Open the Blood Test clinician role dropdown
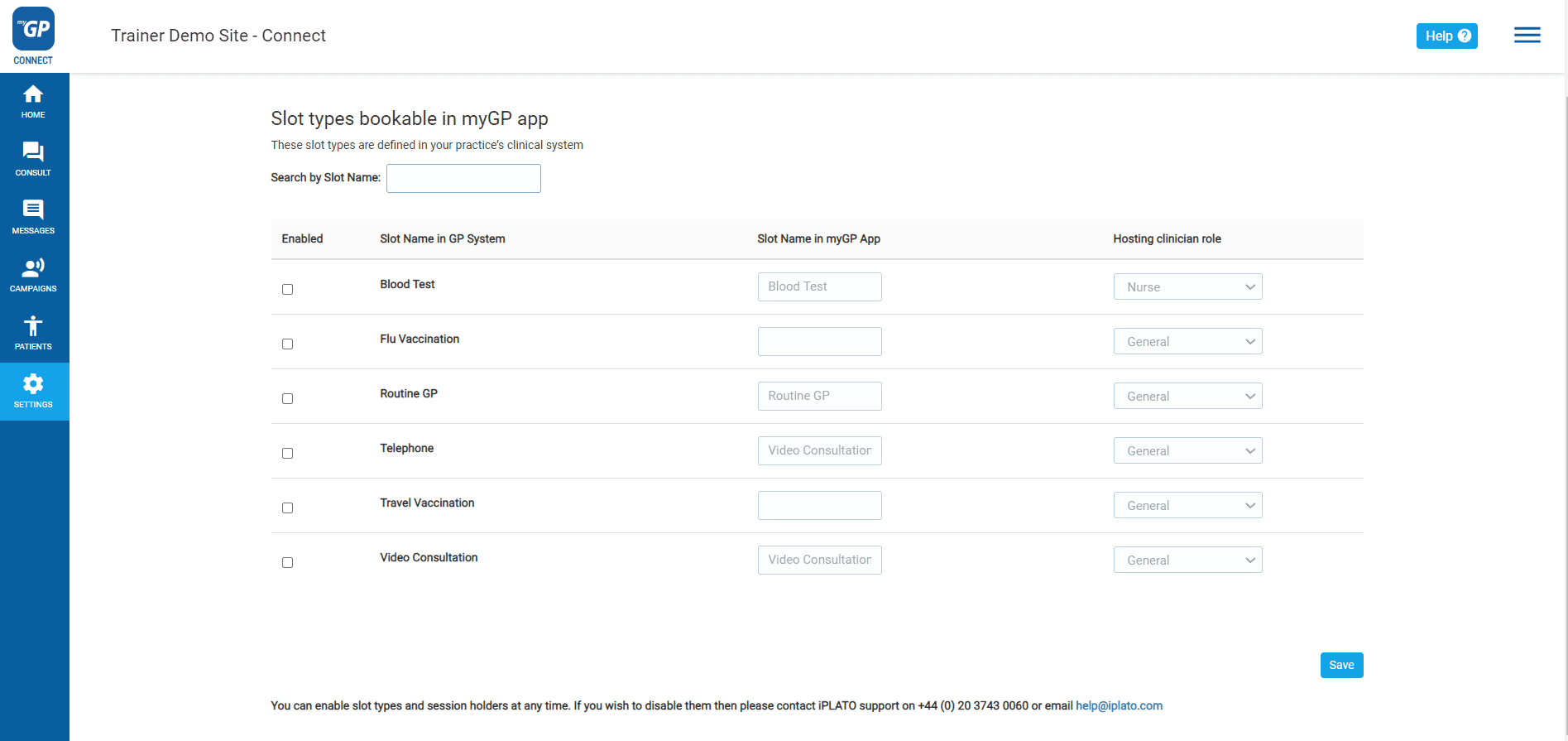This screenshot has width=1568, height=741. (1187, 286)
